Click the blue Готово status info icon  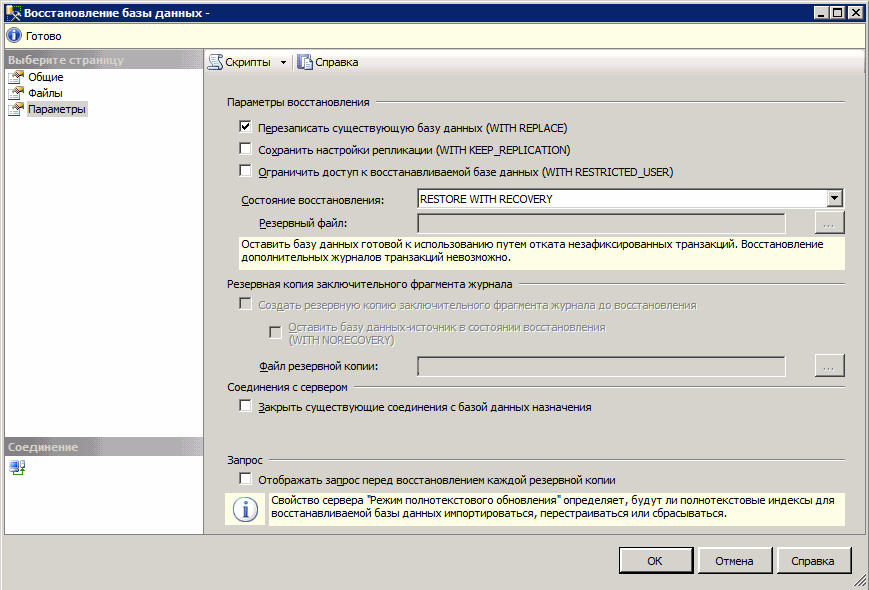14,35
